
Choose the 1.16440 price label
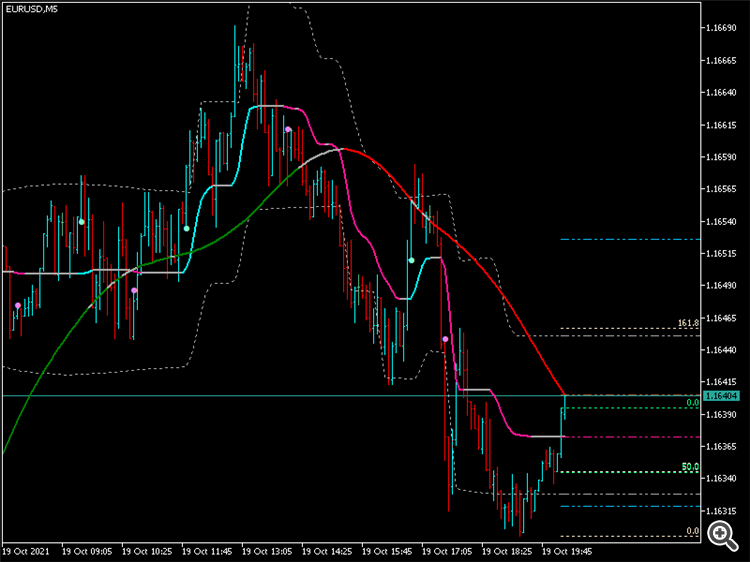(x=721, y=350)
